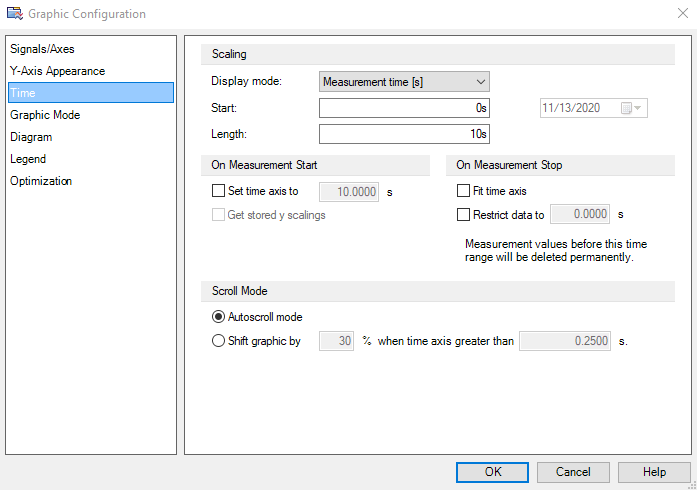The height and width of the screenshot is (490, 697).
Task: Click the Cancel button
Action: [x=573, y=472]
